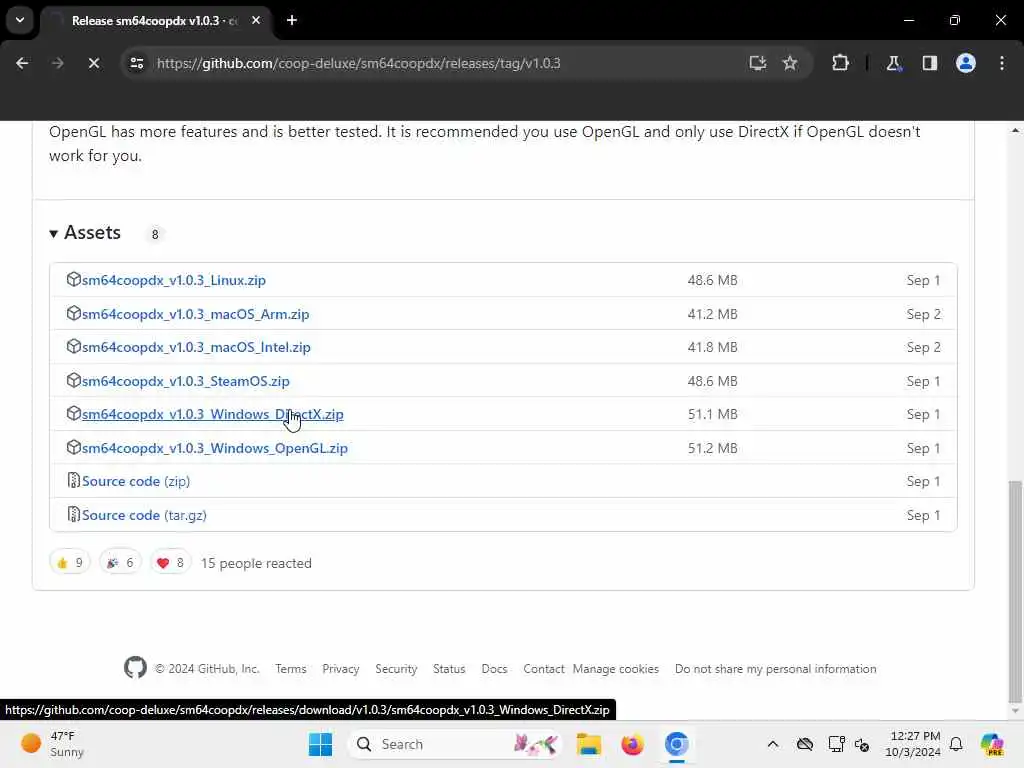Screen dimensions: 1024x768
Task: Bookmark this page with the star
Action: [790, 63]
